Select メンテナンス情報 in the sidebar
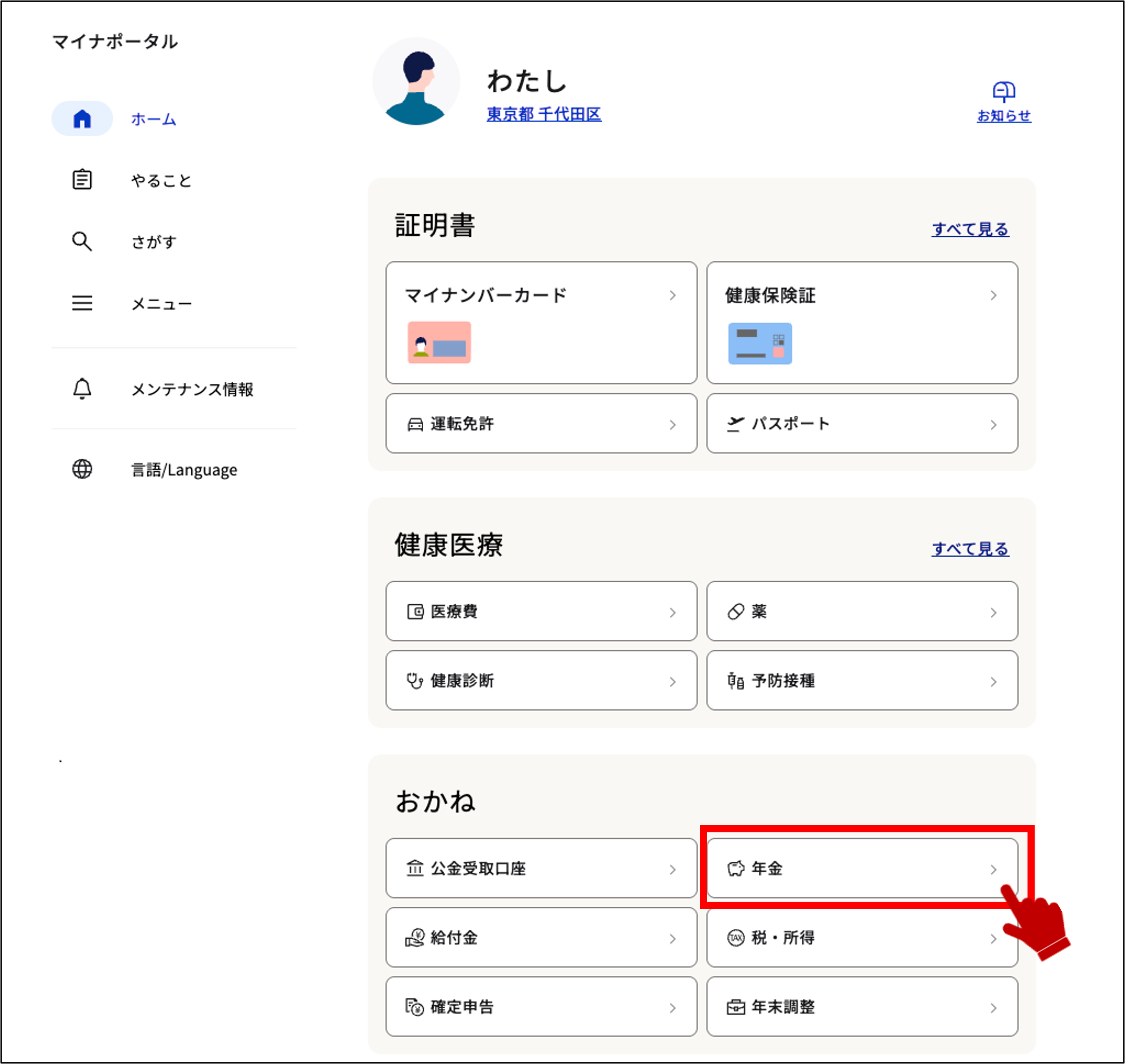The width and height of the screenshot is (1125, 1064). 192,389
